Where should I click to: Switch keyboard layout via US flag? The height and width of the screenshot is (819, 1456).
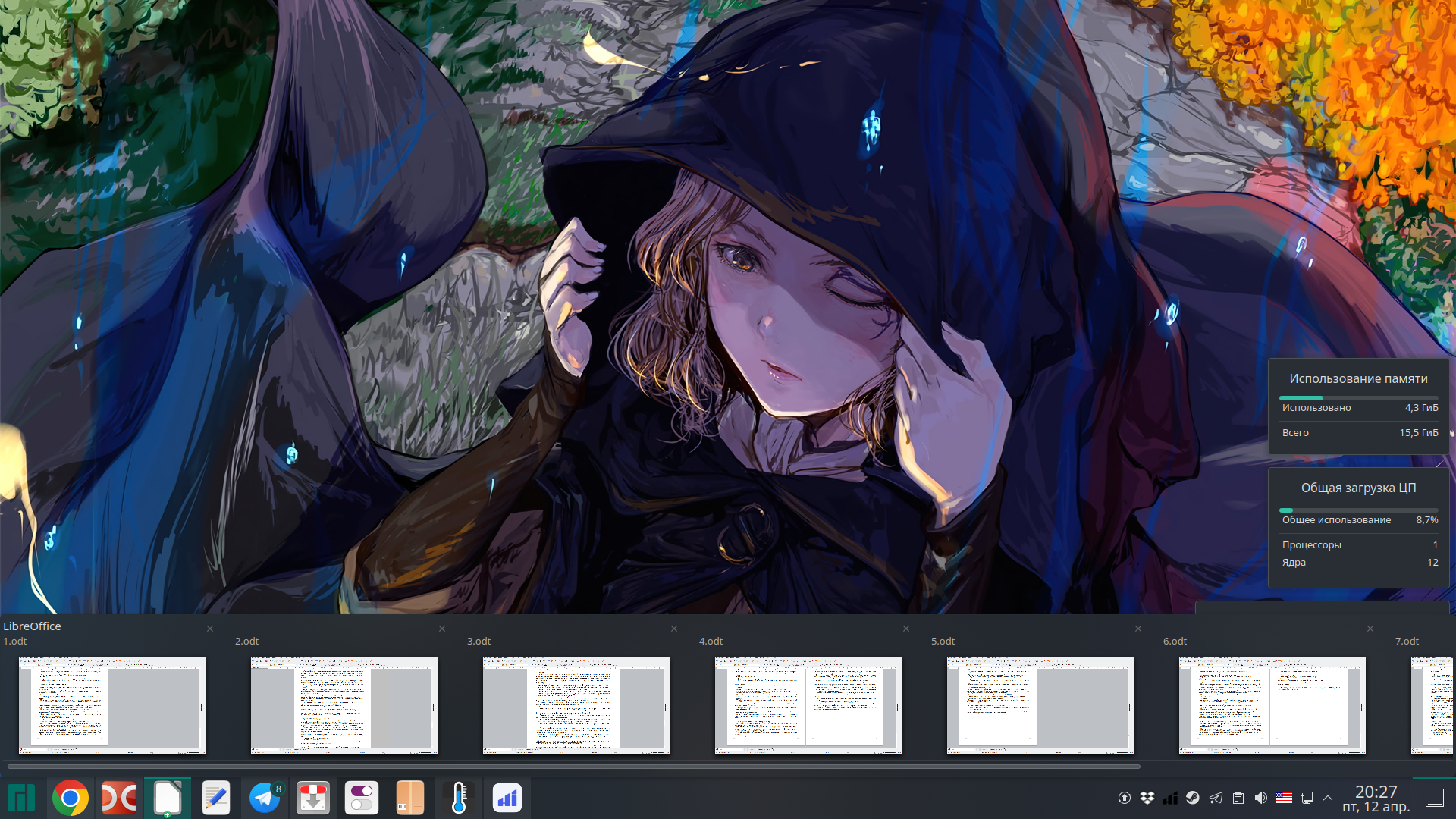[1283, 798]
